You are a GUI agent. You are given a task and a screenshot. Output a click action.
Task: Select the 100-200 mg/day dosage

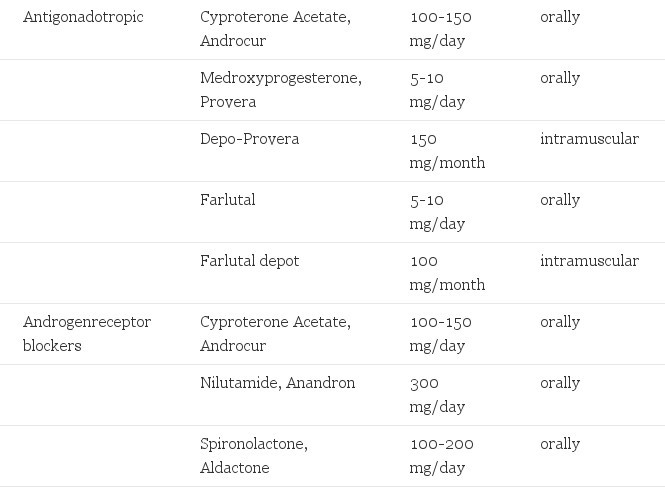[x=441, y=456]
